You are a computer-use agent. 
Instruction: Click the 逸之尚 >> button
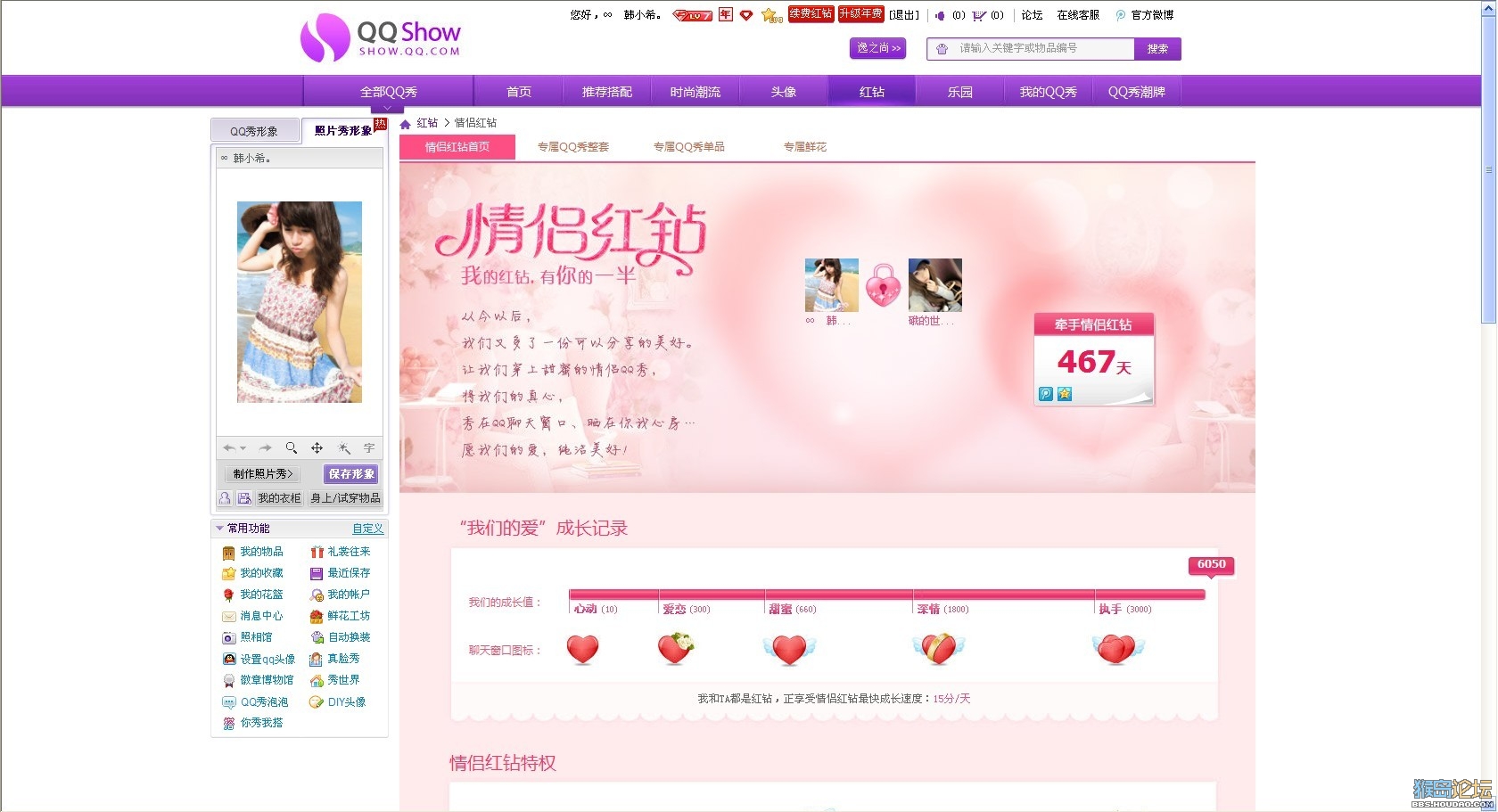[x=878, y=48]
